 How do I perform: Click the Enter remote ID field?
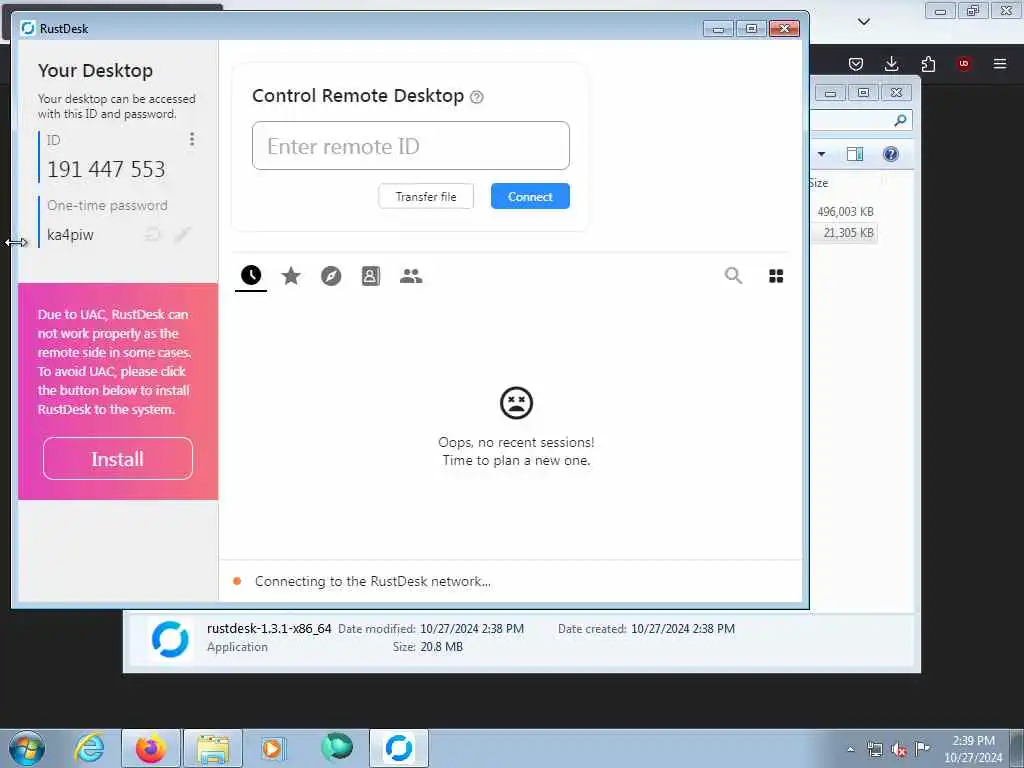click(411, 146)
